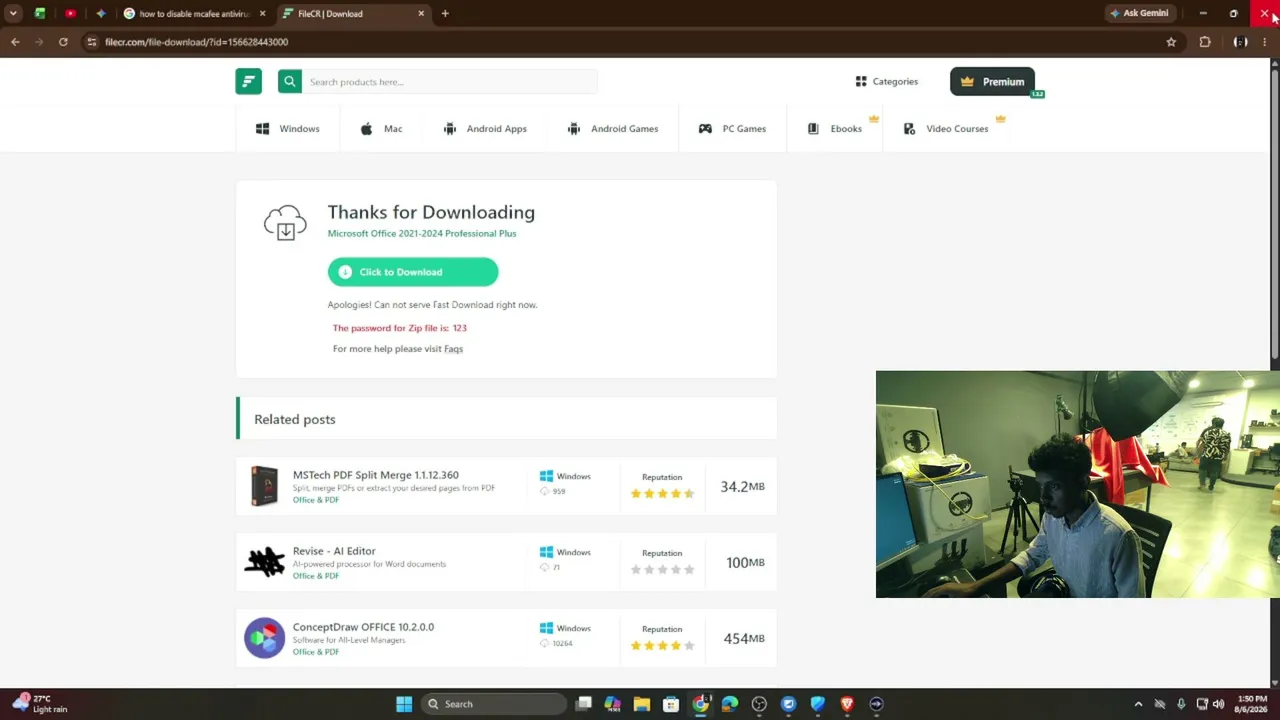Viewport: 1280px width, 720px height.
Task: Click the Ask Gemini button
Action: point(1139,13)
